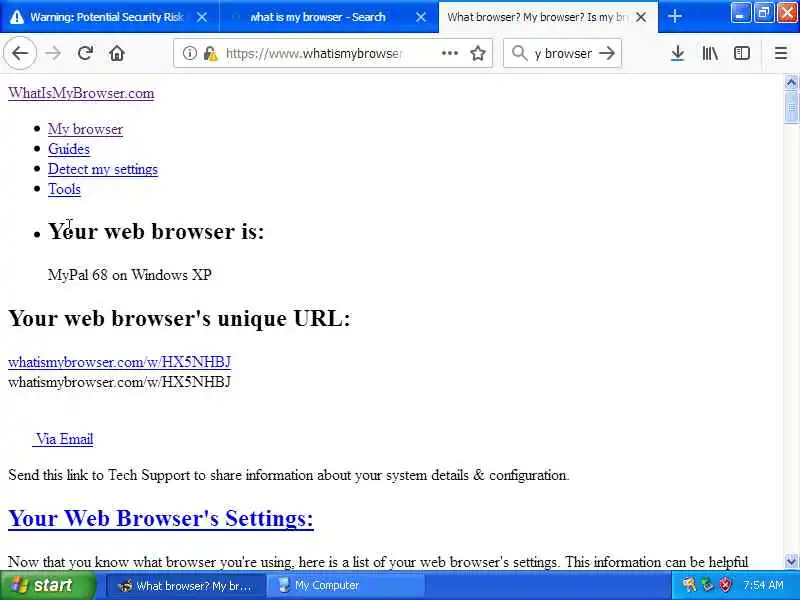The height and width of the screenshot is (600, 800).
Task: Switch to 'what is my browser - Search' tab
Action: [x=329, y=17]
